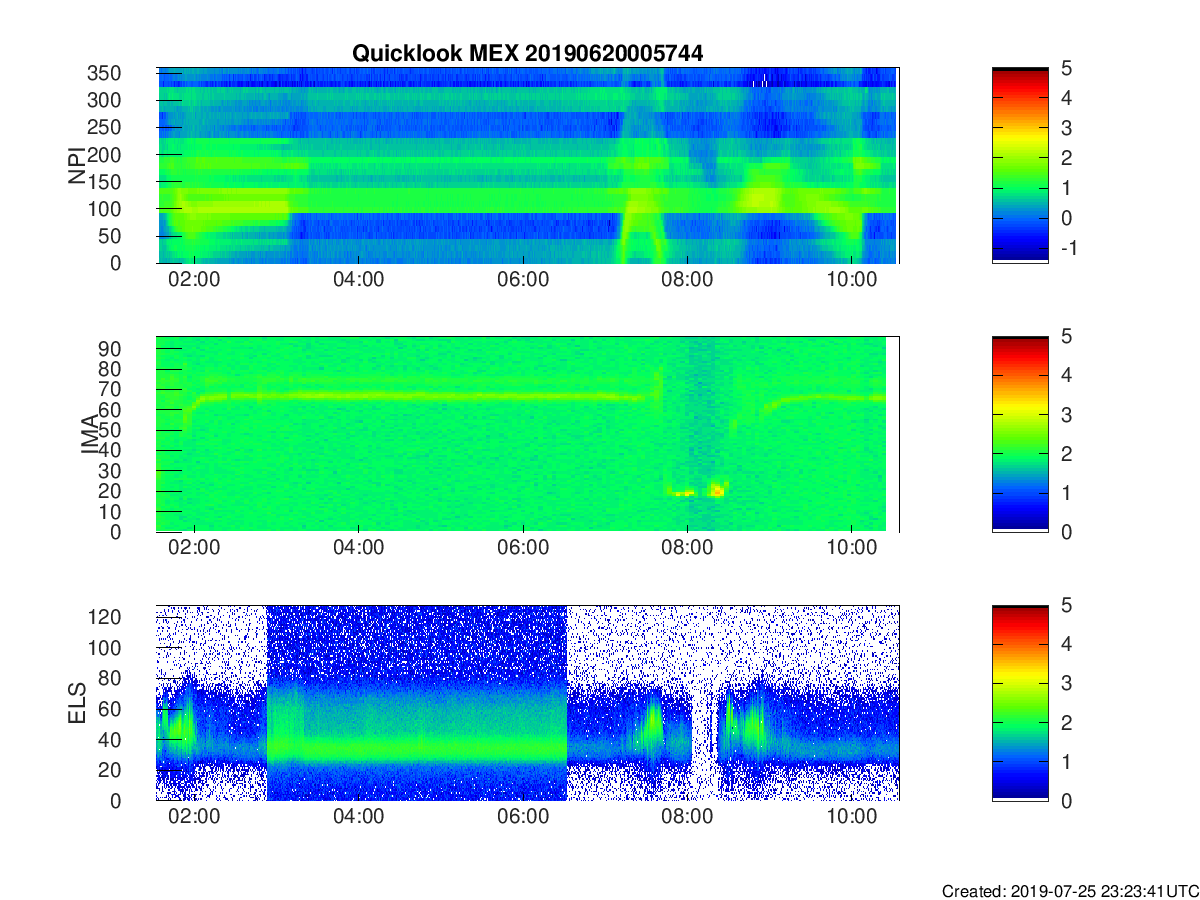Click the 04:00 label under NPI plot

tap(359, 279)
